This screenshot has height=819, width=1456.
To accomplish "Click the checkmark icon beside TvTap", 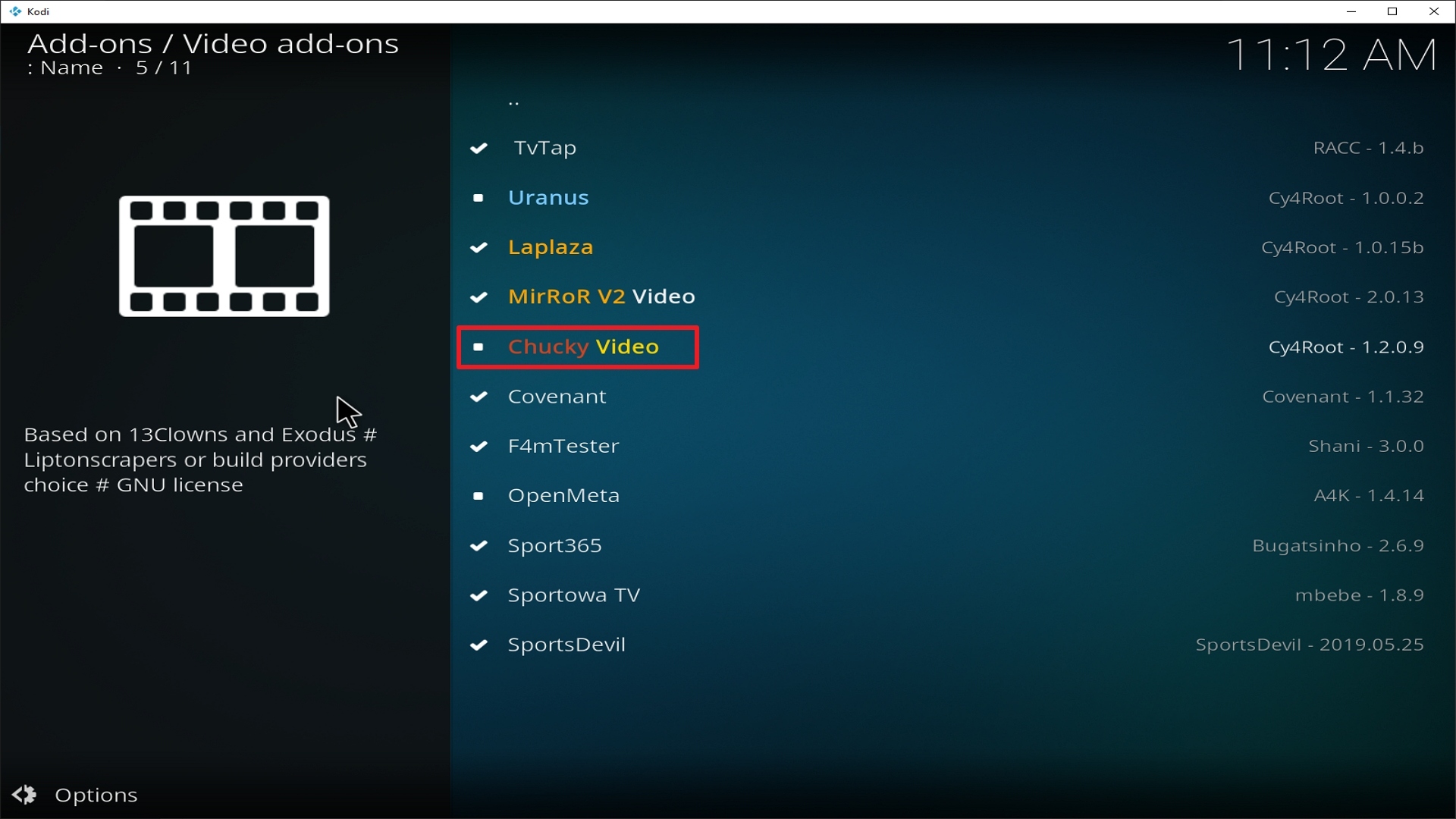I will 479,148.
